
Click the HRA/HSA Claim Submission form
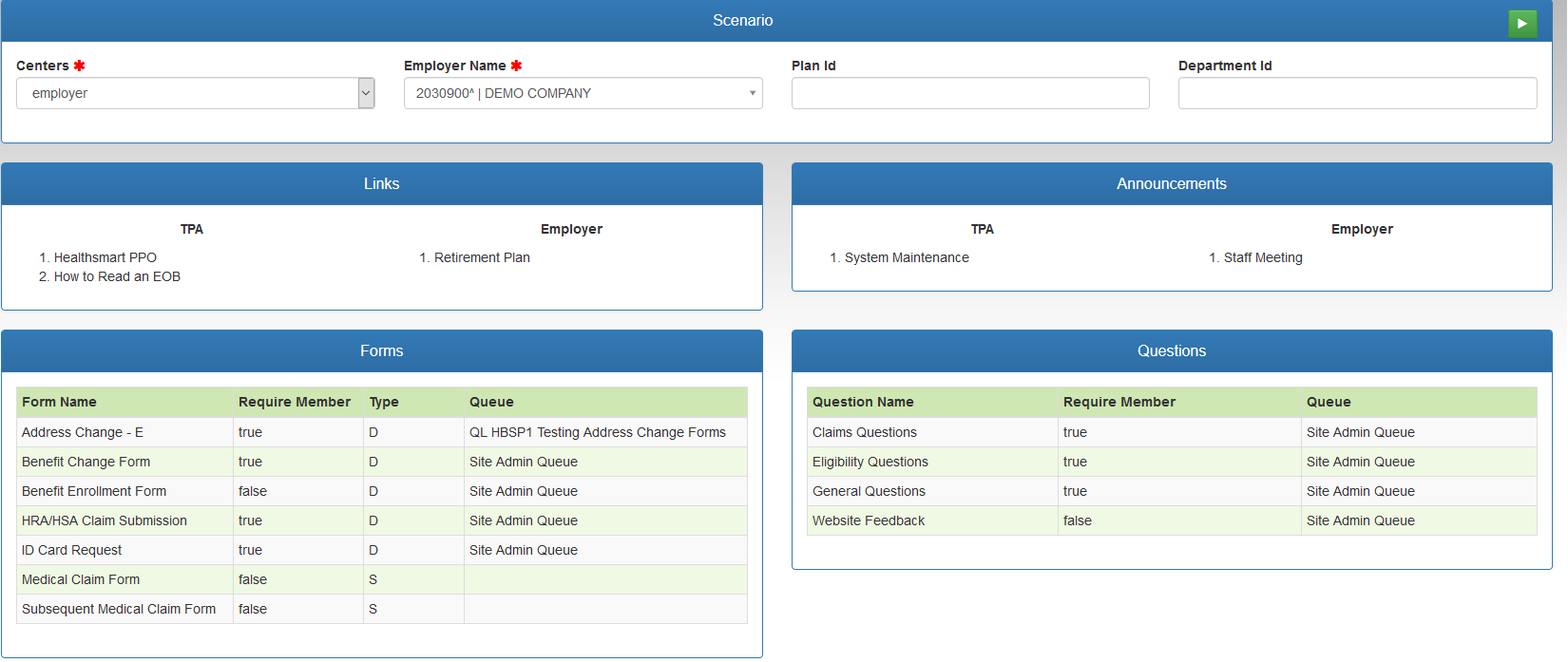[x=105, y=520]
